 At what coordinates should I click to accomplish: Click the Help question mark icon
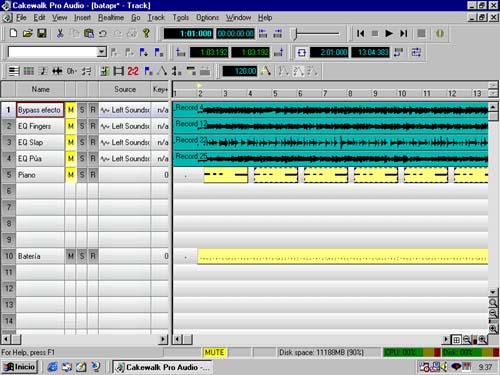pyautogui.click(x=146, y=33)
